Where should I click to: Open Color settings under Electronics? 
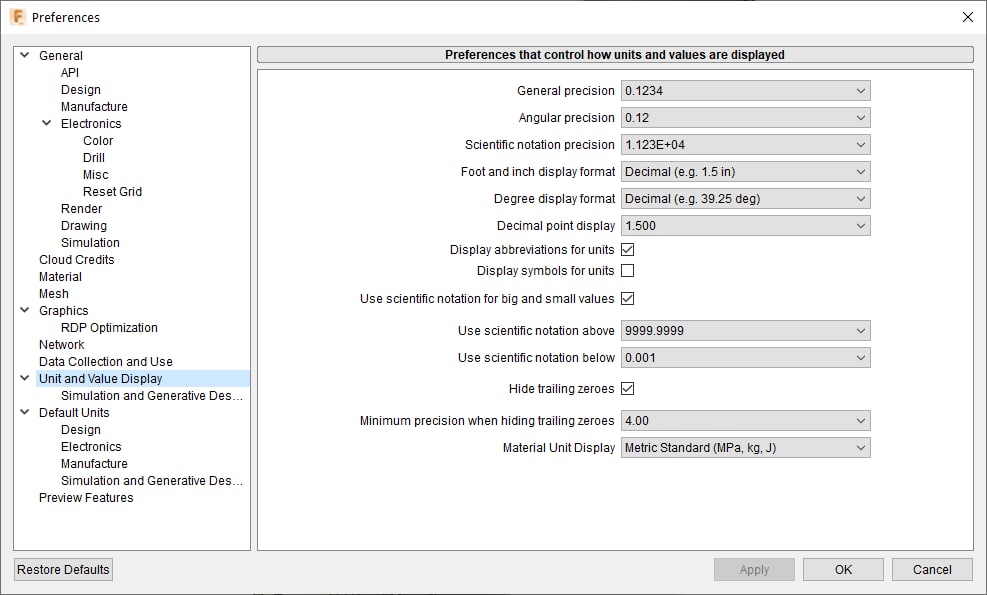[x=98, y=140]
